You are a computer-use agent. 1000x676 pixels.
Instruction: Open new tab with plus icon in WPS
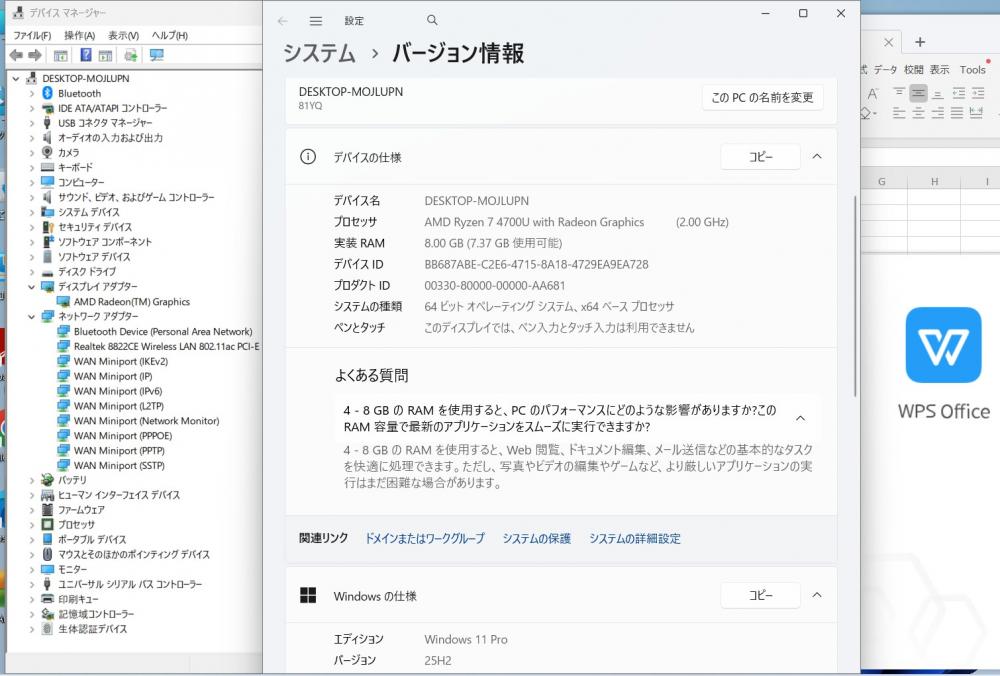point(920,42)
